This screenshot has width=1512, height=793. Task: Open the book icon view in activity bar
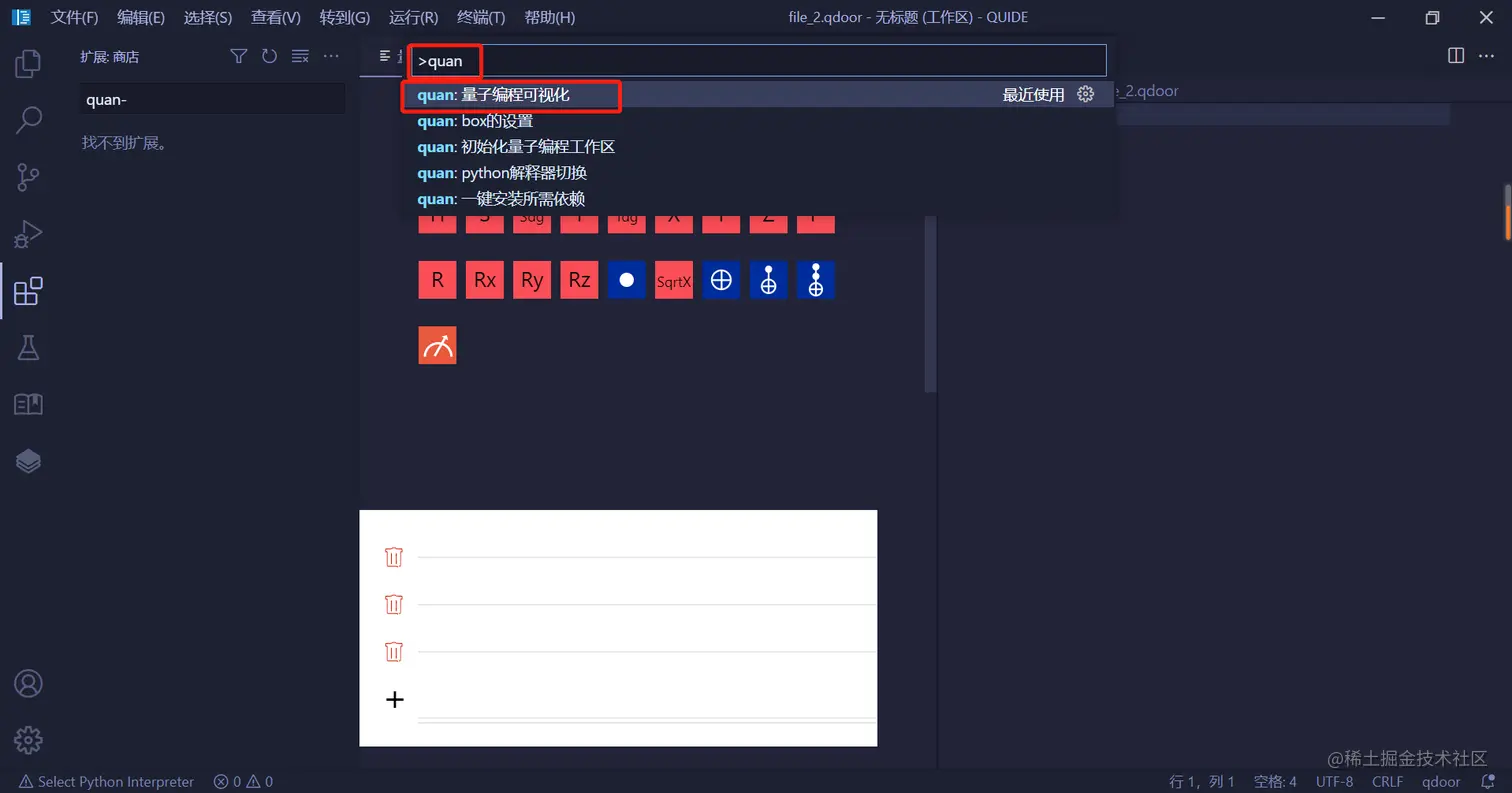(x=28, y=404)
